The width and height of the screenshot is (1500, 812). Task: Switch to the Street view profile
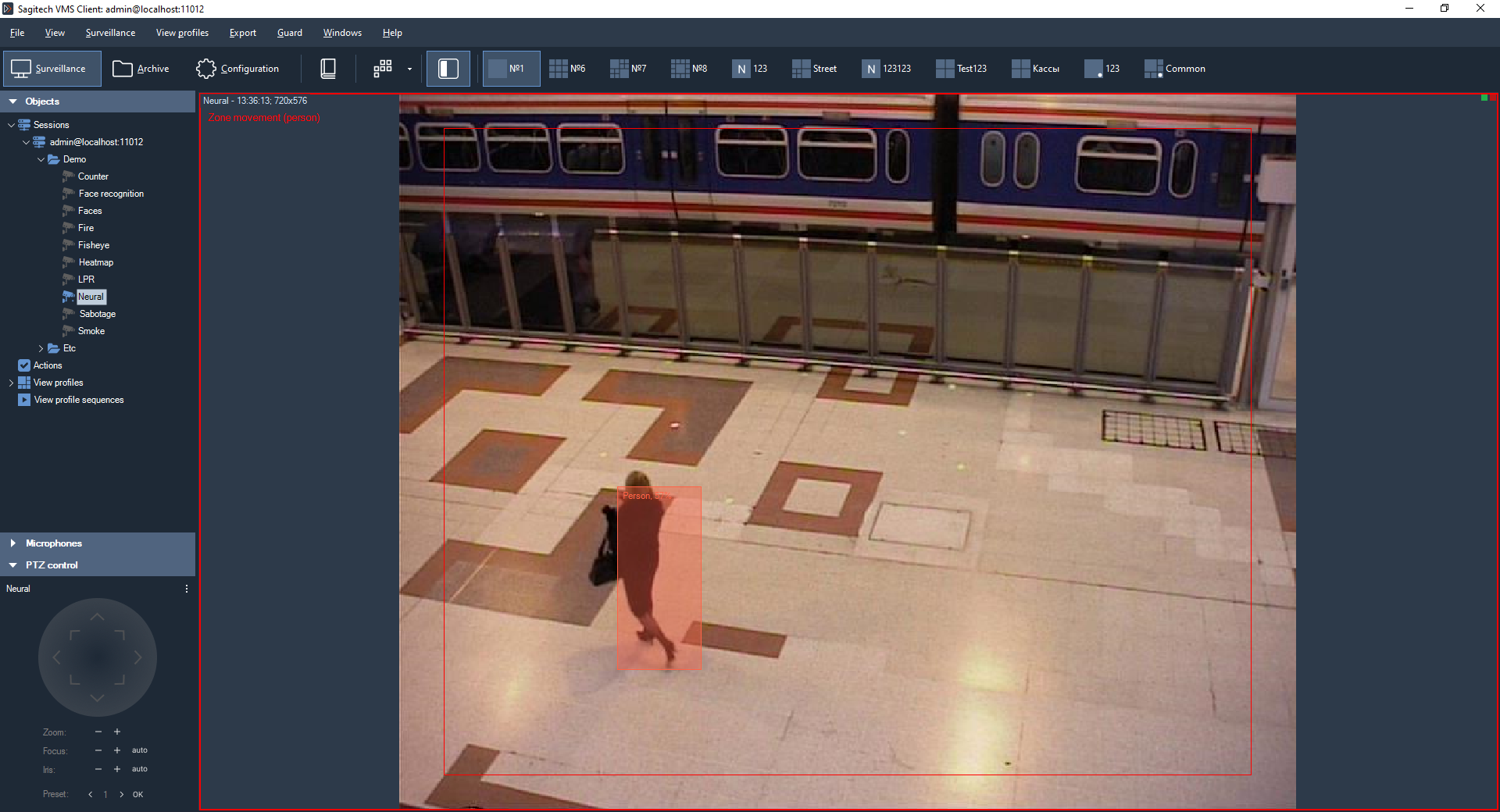click(x=814, y=69)
